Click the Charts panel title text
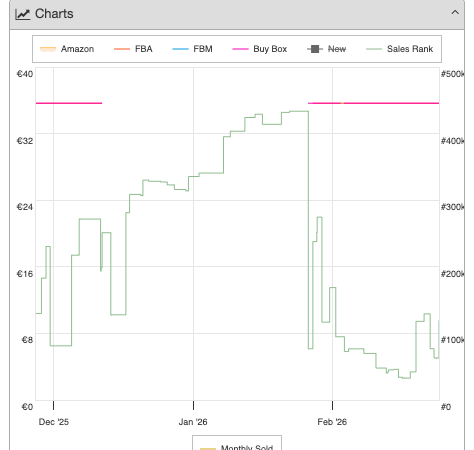 click(x=54, y=14)
